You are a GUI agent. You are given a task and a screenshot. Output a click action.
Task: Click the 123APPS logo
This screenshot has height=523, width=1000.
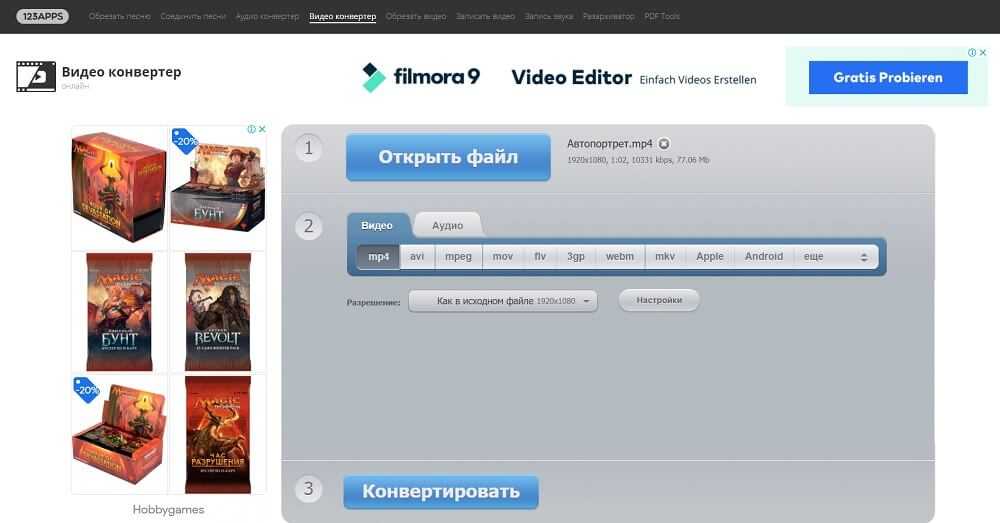(x=42, y=17)
